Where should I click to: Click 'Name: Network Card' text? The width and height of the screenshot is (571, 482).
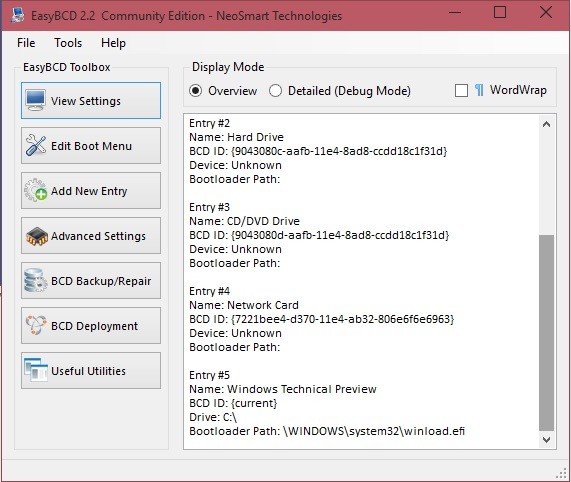[244, 305]
